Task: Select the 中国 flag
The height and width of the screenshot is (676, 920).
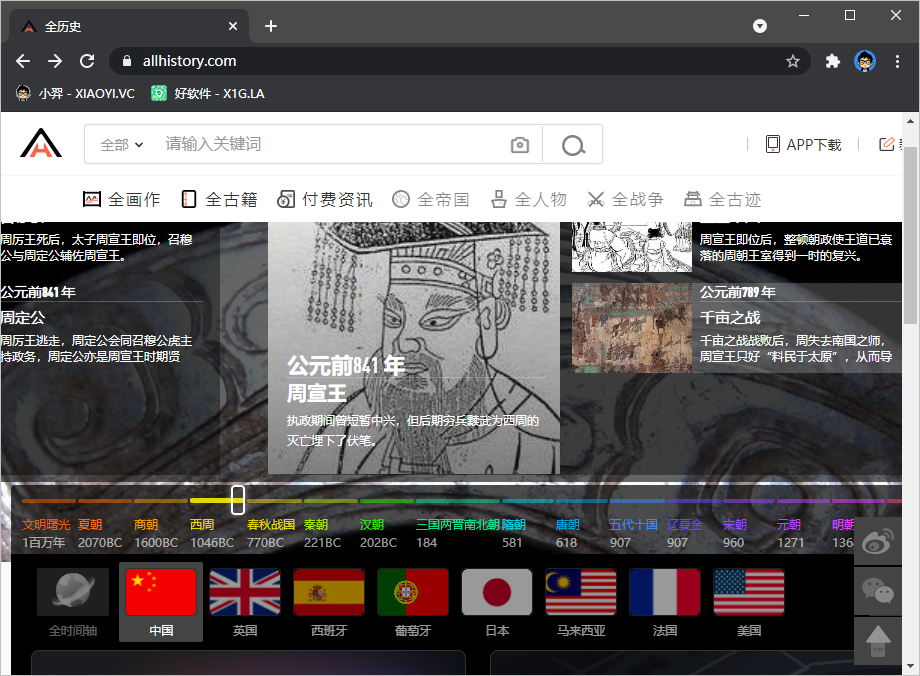Action: [161, 592]
